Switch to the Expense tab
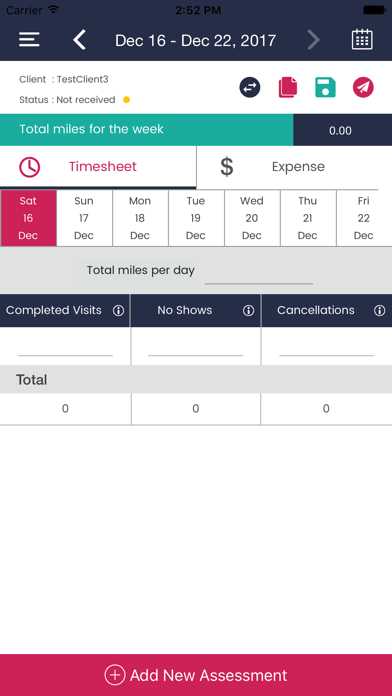The width and height of the screenshot is (392, 696). pyautogui.click(x=294, y=167)
